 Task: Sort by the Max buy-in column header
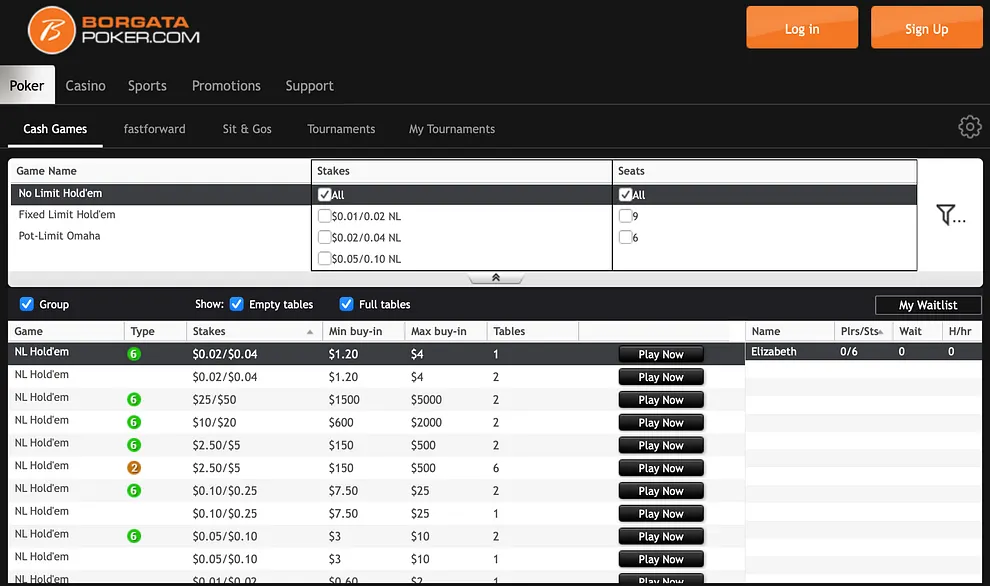pyautogui.click(x=446, y=331)
